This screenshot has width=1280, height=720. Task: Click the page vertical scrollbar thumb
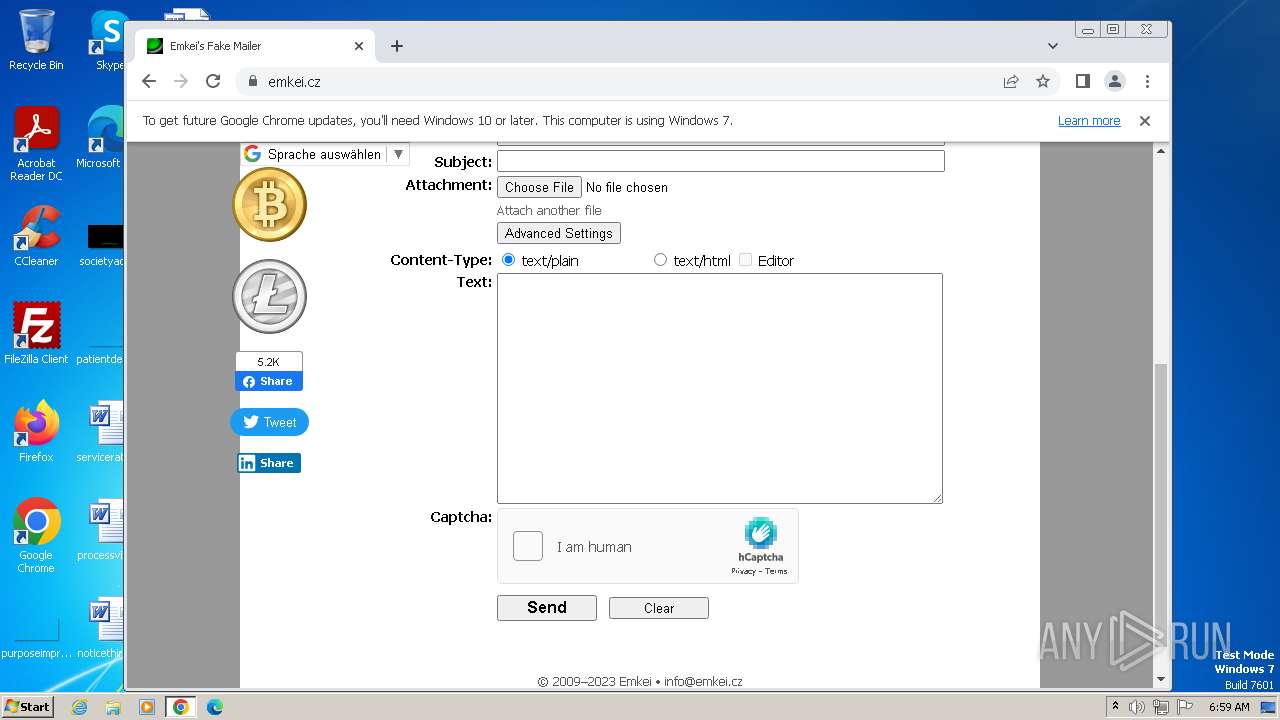coord(1161,515)
